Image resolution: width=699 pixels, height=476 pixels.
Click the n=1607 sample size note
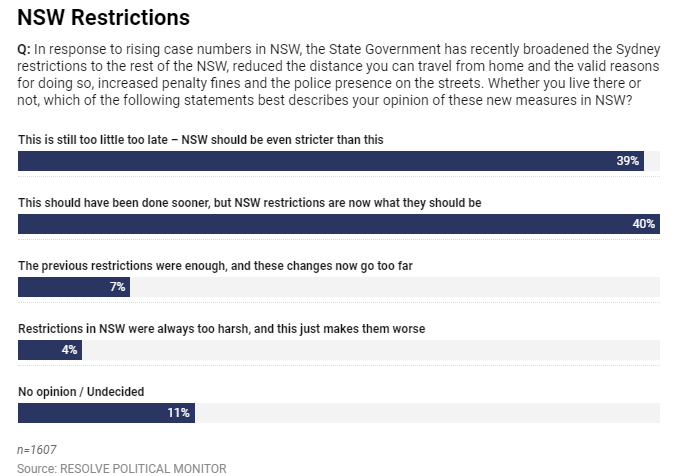tap(37, 450)
